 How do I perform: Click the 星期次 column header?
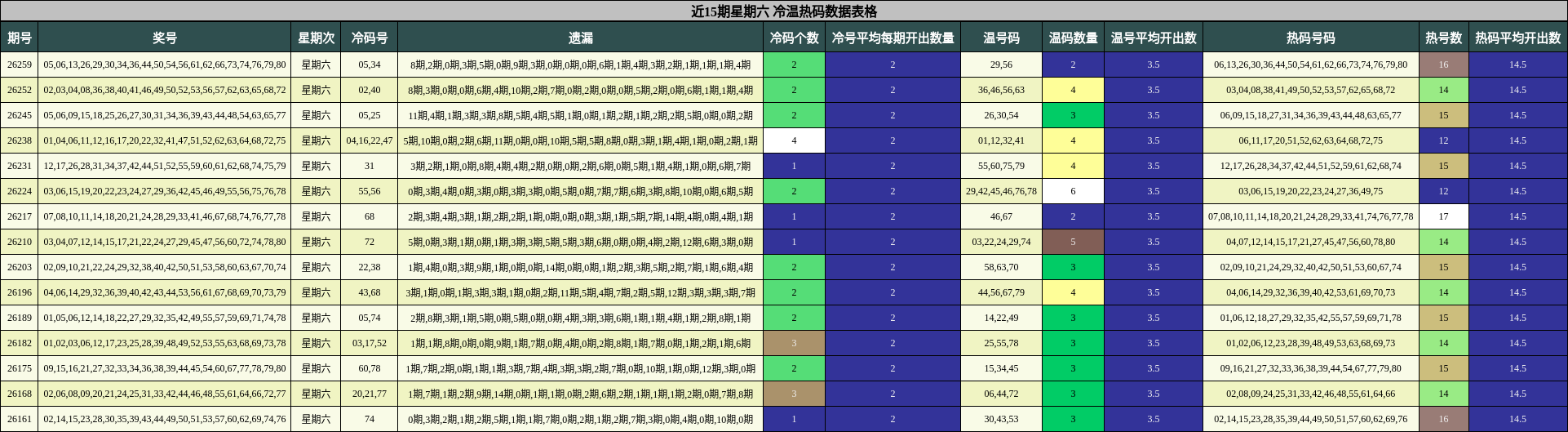pyautogui.click(x=316, y=38)
